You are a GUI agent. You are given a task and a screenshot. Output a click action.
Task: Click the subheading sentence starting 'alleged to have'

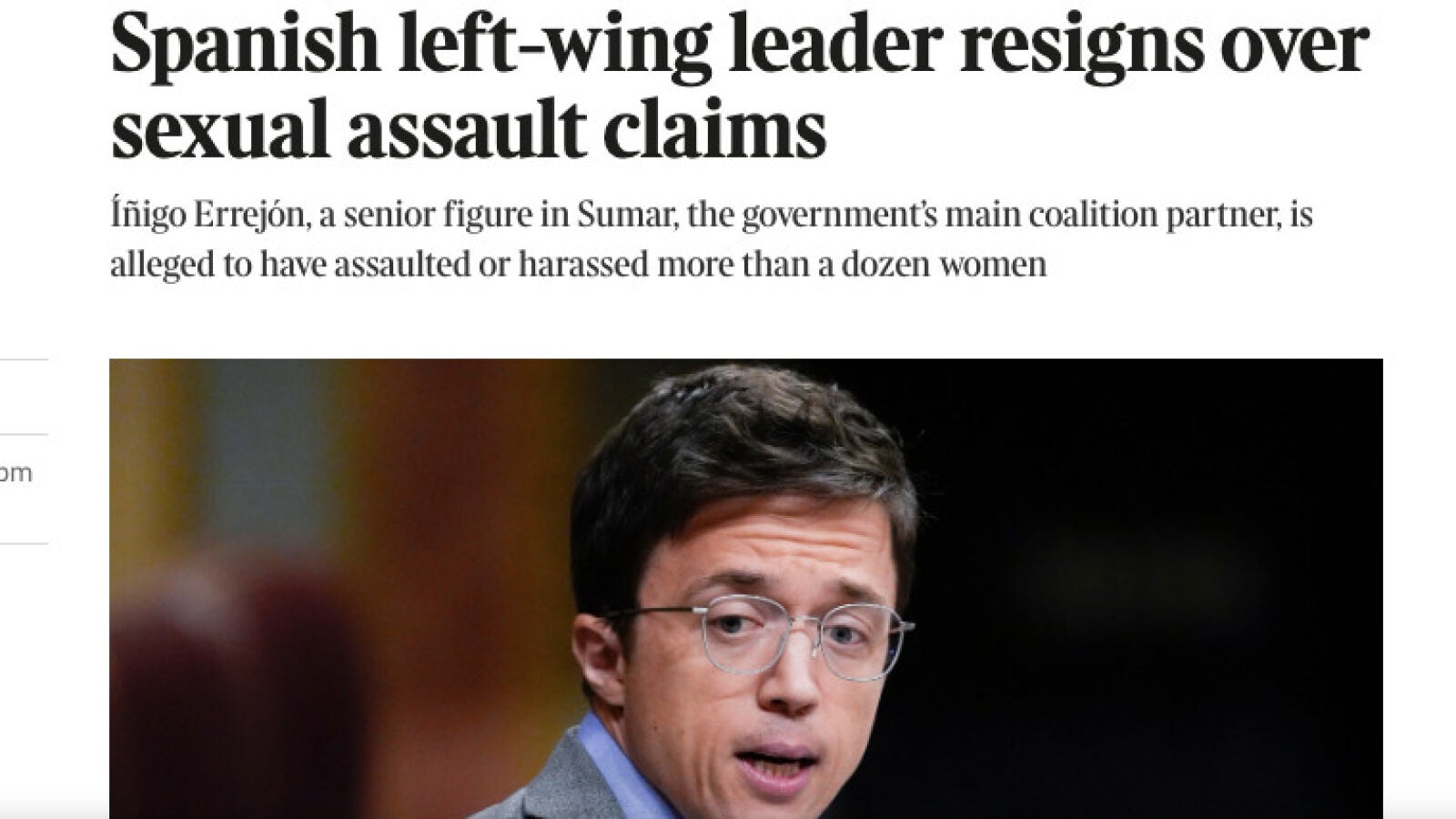click(579, 265)
